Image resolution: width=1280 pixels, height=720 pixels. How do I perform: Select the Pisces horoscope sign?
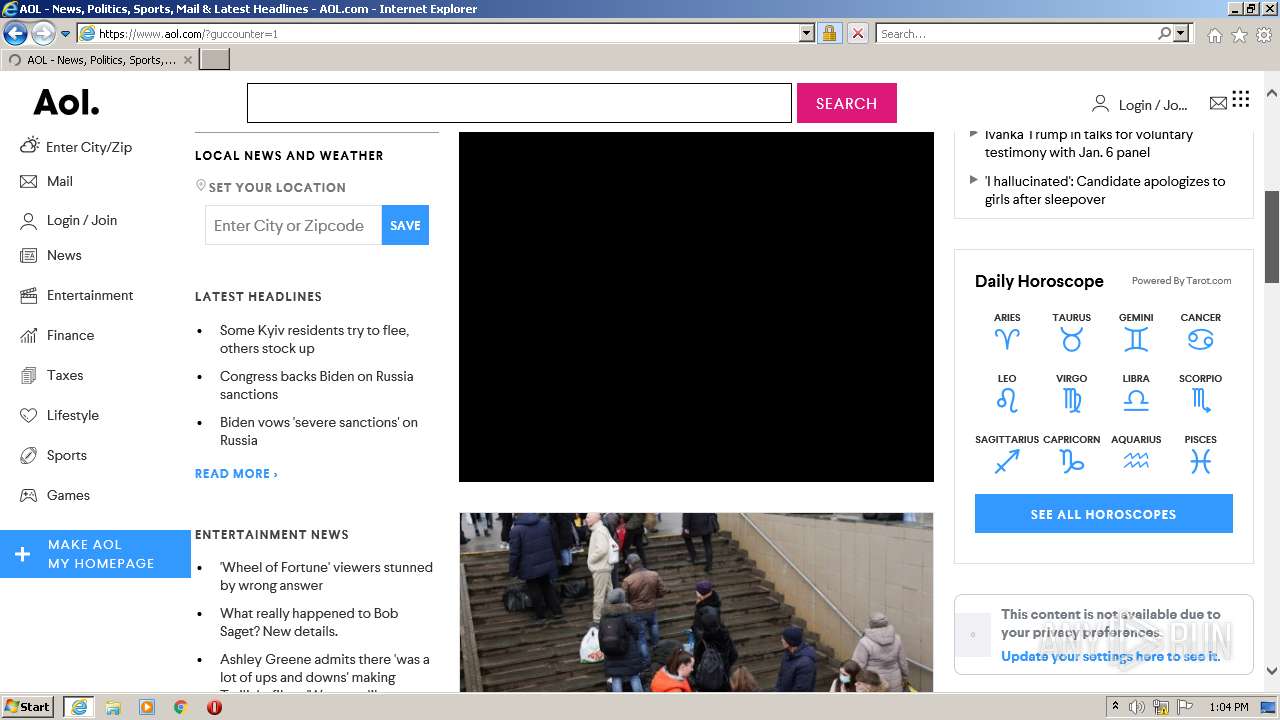1200,454
